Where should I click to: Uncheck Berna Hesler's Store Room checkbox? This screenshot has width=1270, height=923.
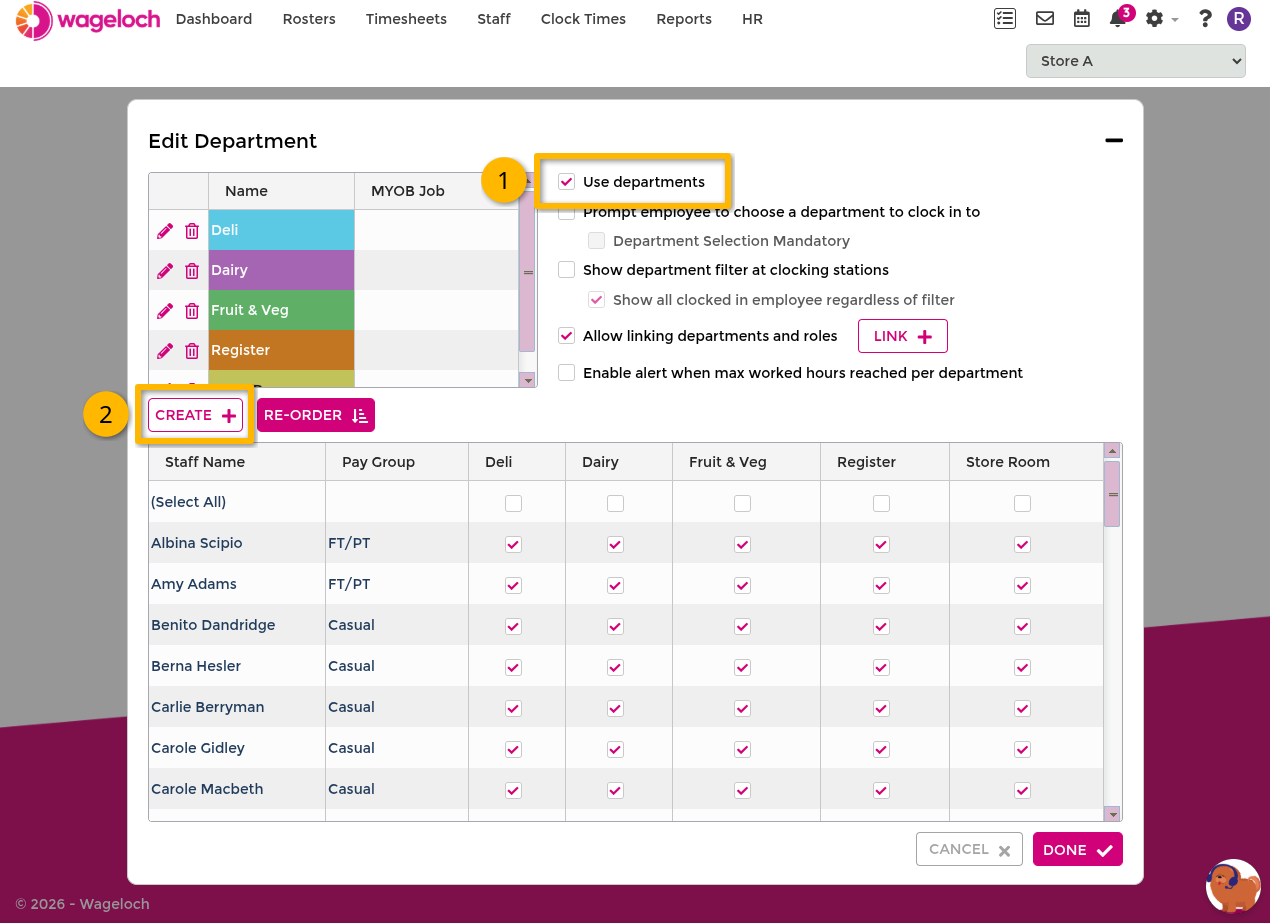click(1022, 667)
